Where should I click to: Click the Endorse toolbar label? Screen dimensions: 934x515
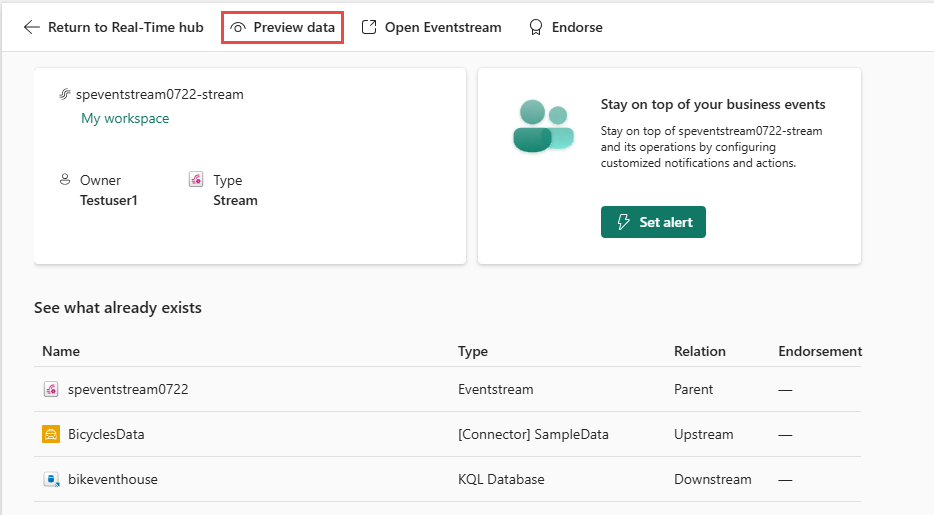coord(577,27)
